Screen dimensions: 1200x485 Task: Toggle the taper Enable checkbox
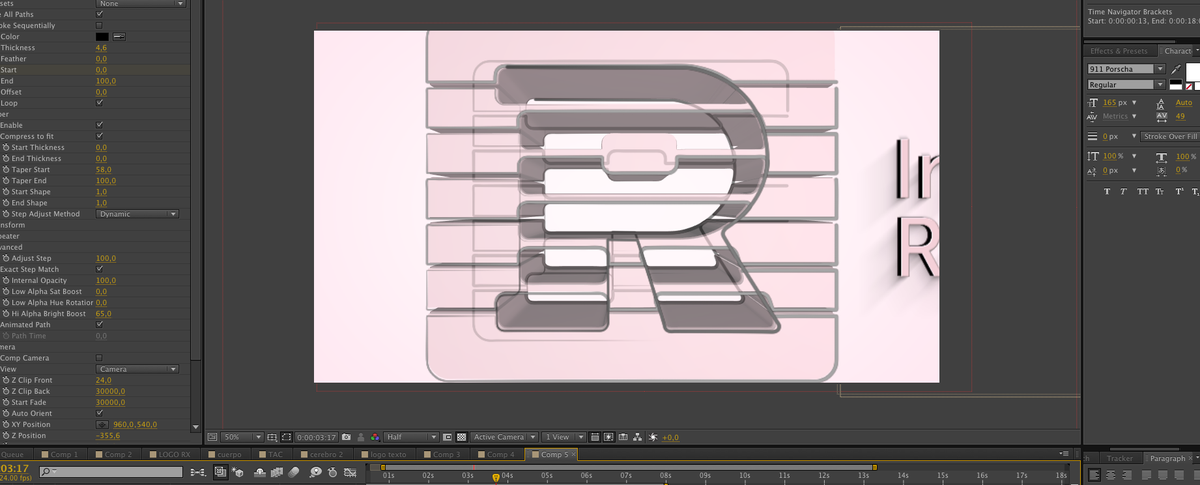[x=99, y=125]
